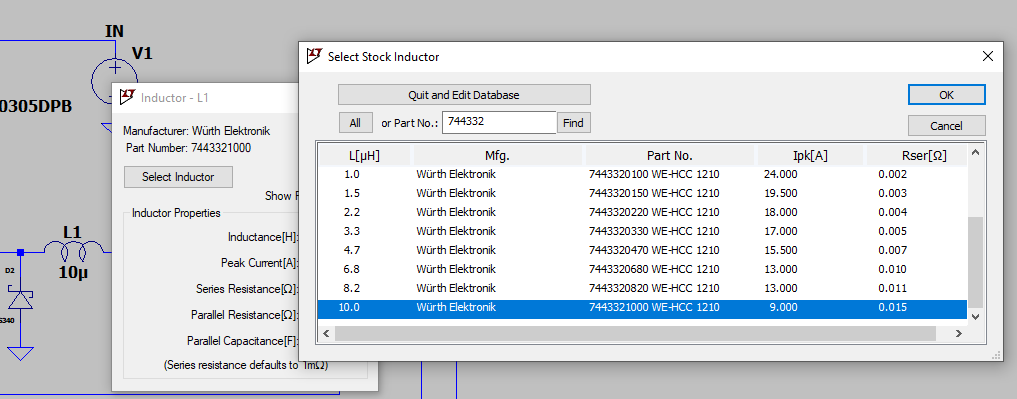The image size is (1017, 399).
Task: Click inductance value 6.8 in list
Action: (352, 269)
